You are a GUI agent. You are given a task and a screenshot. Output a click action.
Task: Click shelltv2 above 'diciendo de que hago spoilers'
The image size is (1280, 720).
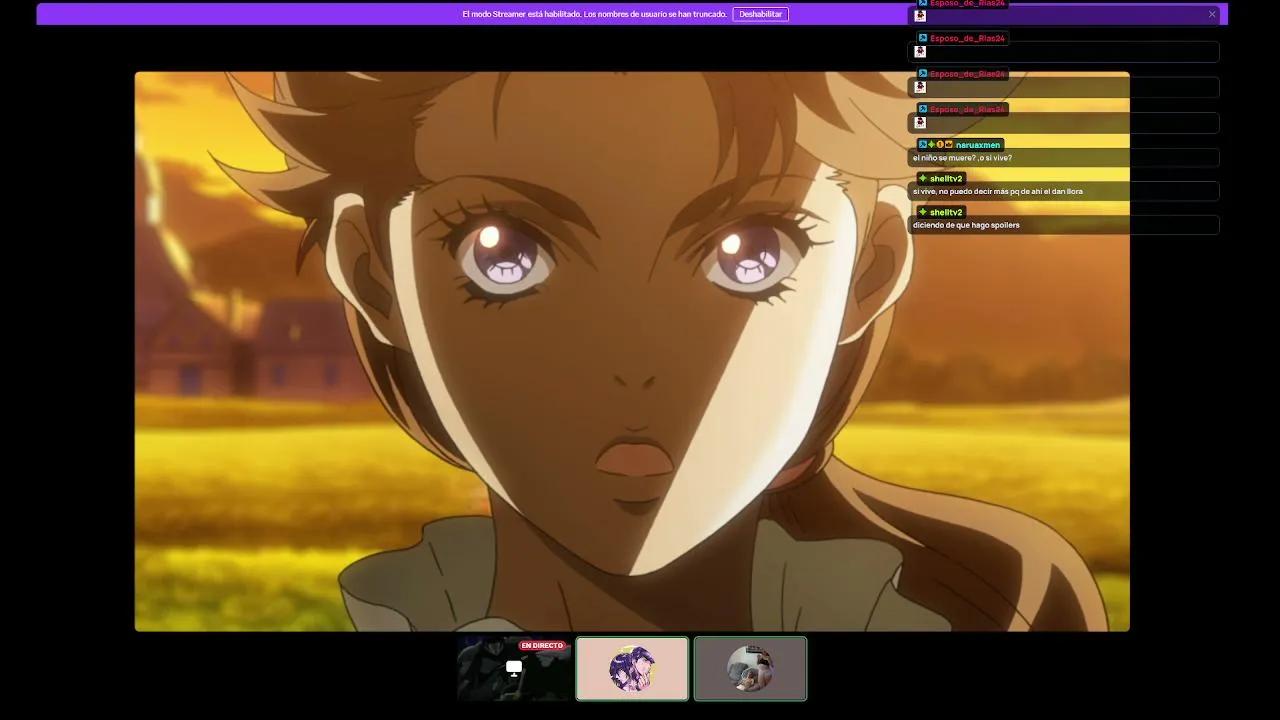pos(946,212)
